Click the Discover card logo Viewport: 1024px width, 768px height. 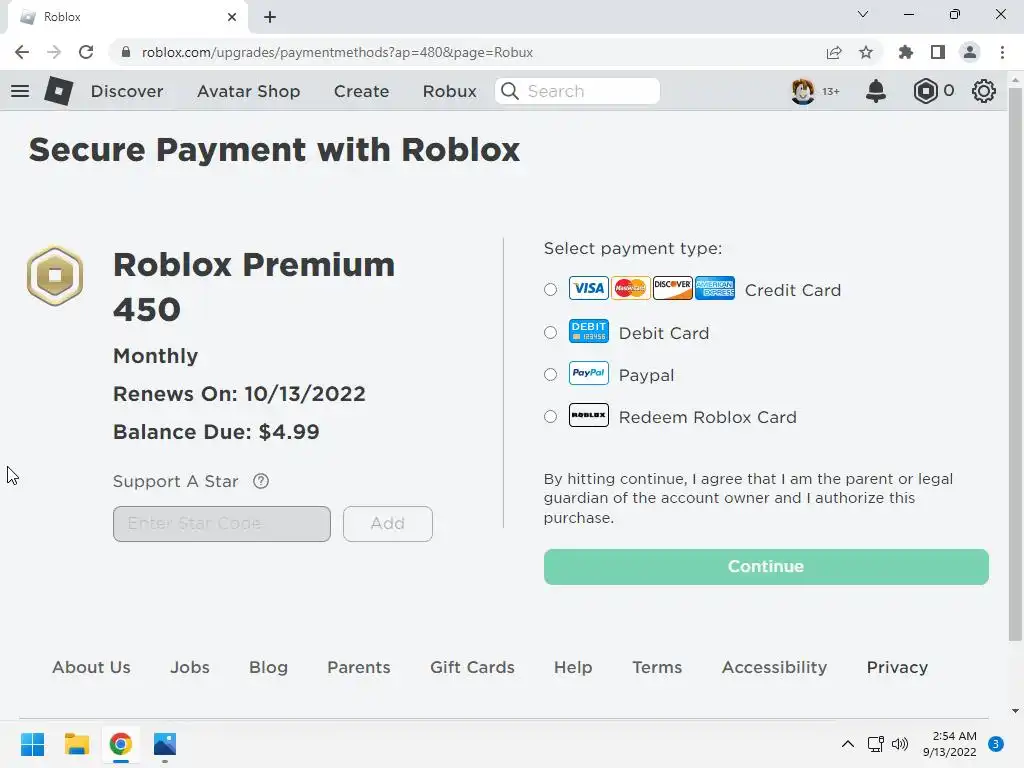673,288
